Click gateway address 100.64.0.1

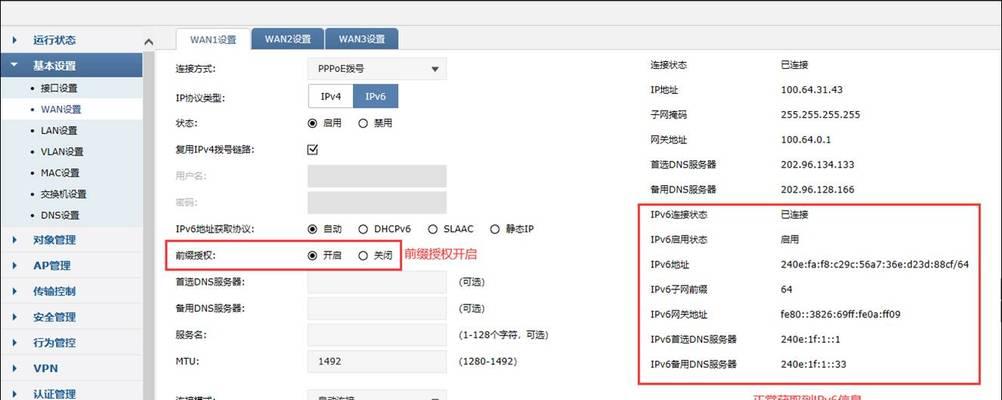pos(806,140)
